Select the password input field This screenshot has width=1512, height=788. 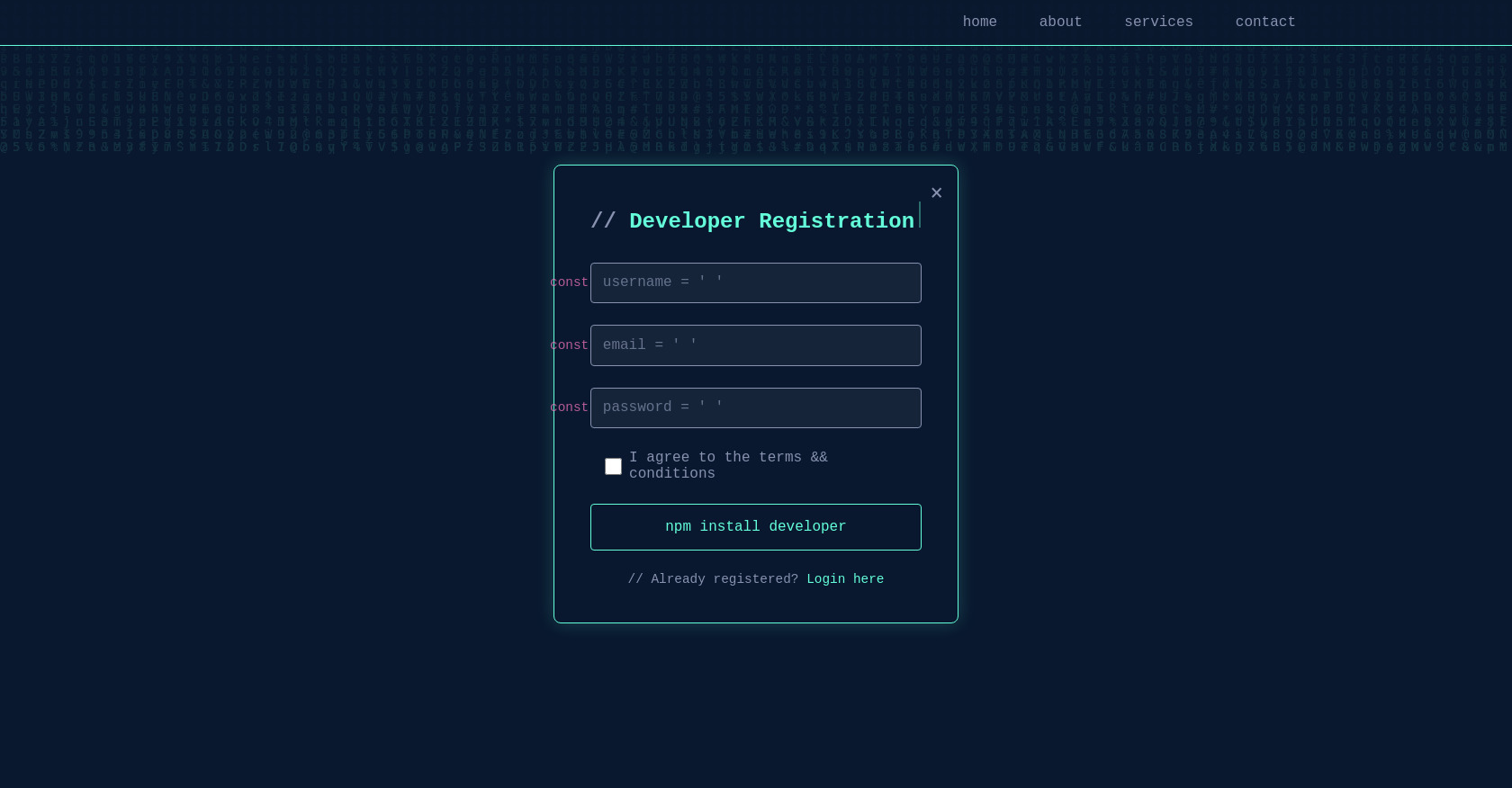pyautogui.click(x=755, y=407)
